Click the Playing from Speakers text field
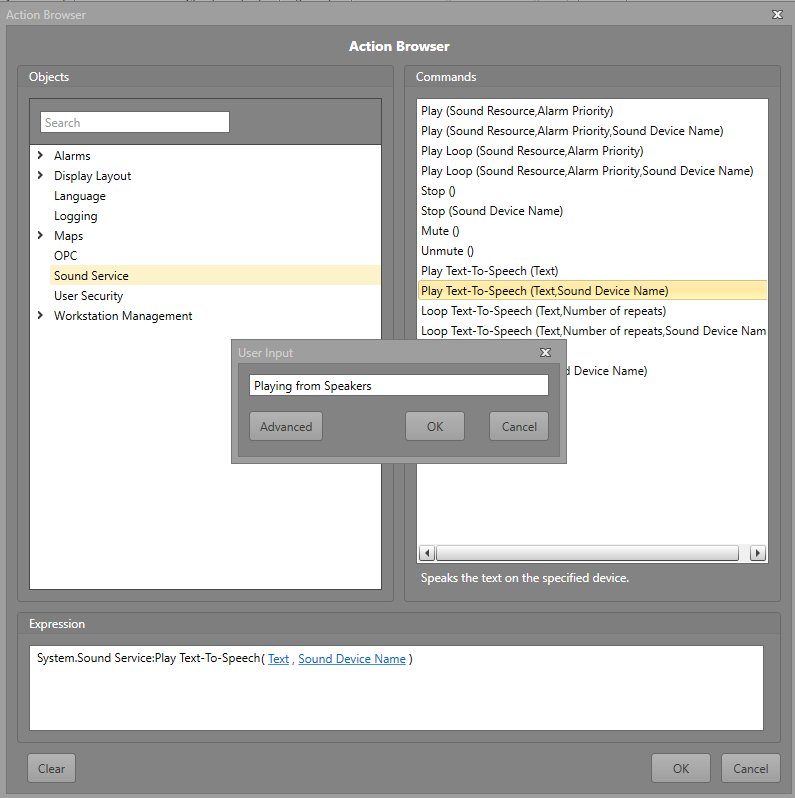 [398, 385]
